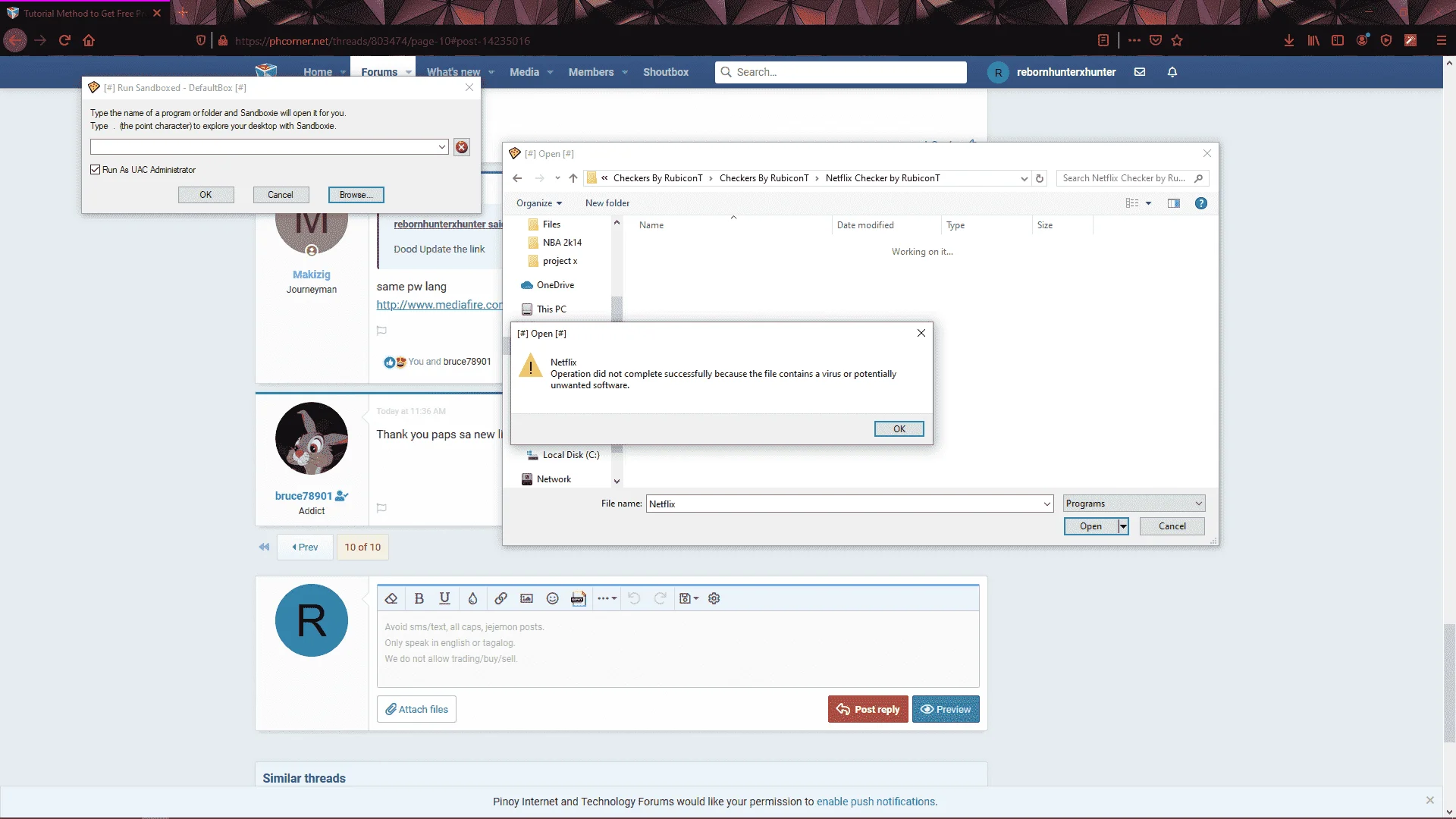
Task: Open the Organize dropdown in Open dialog
Action: [539, 203]
